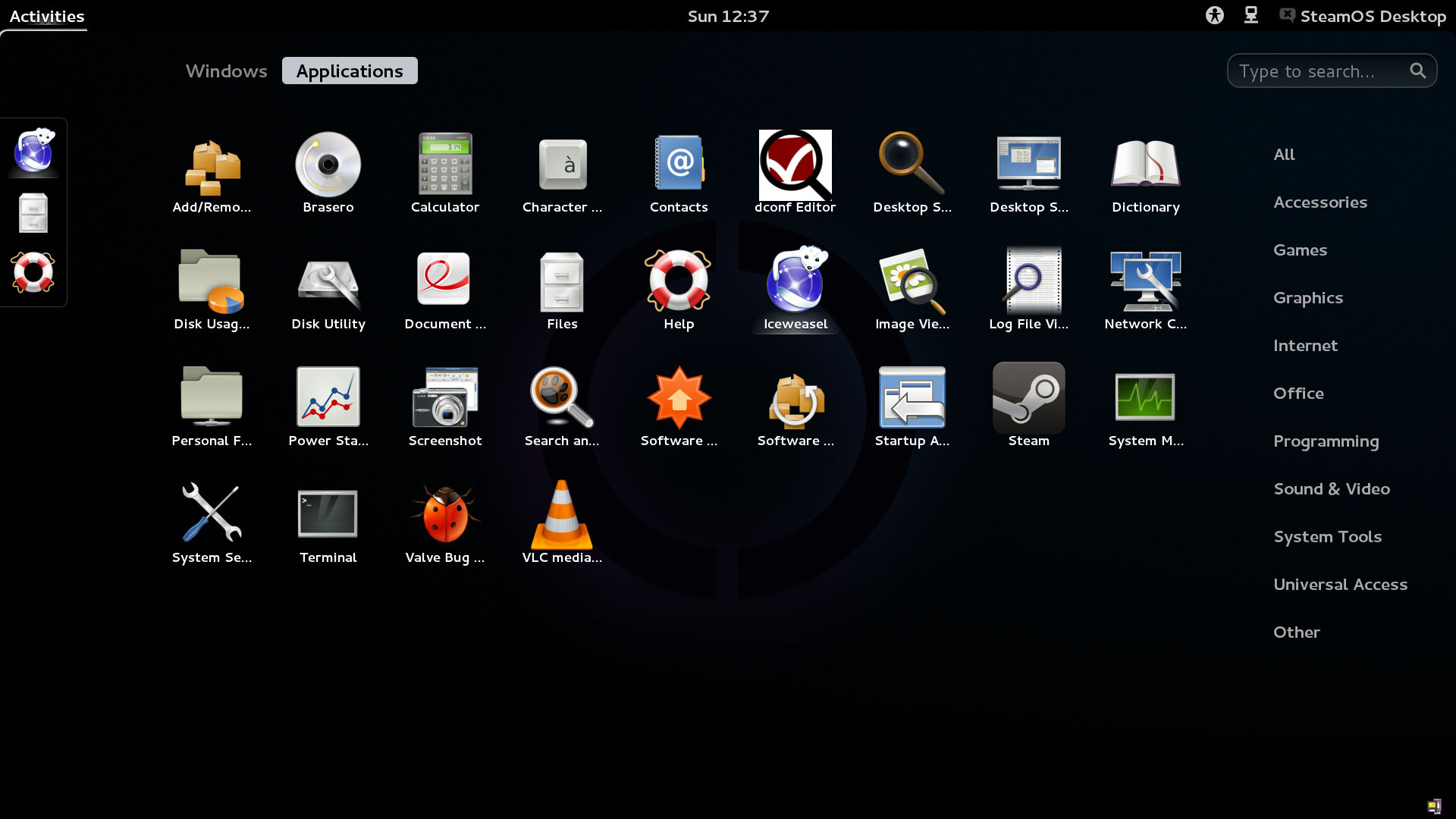Click the Type to search field
The height and width of the screenshot is (819, 1456).
pos(1319,71)
